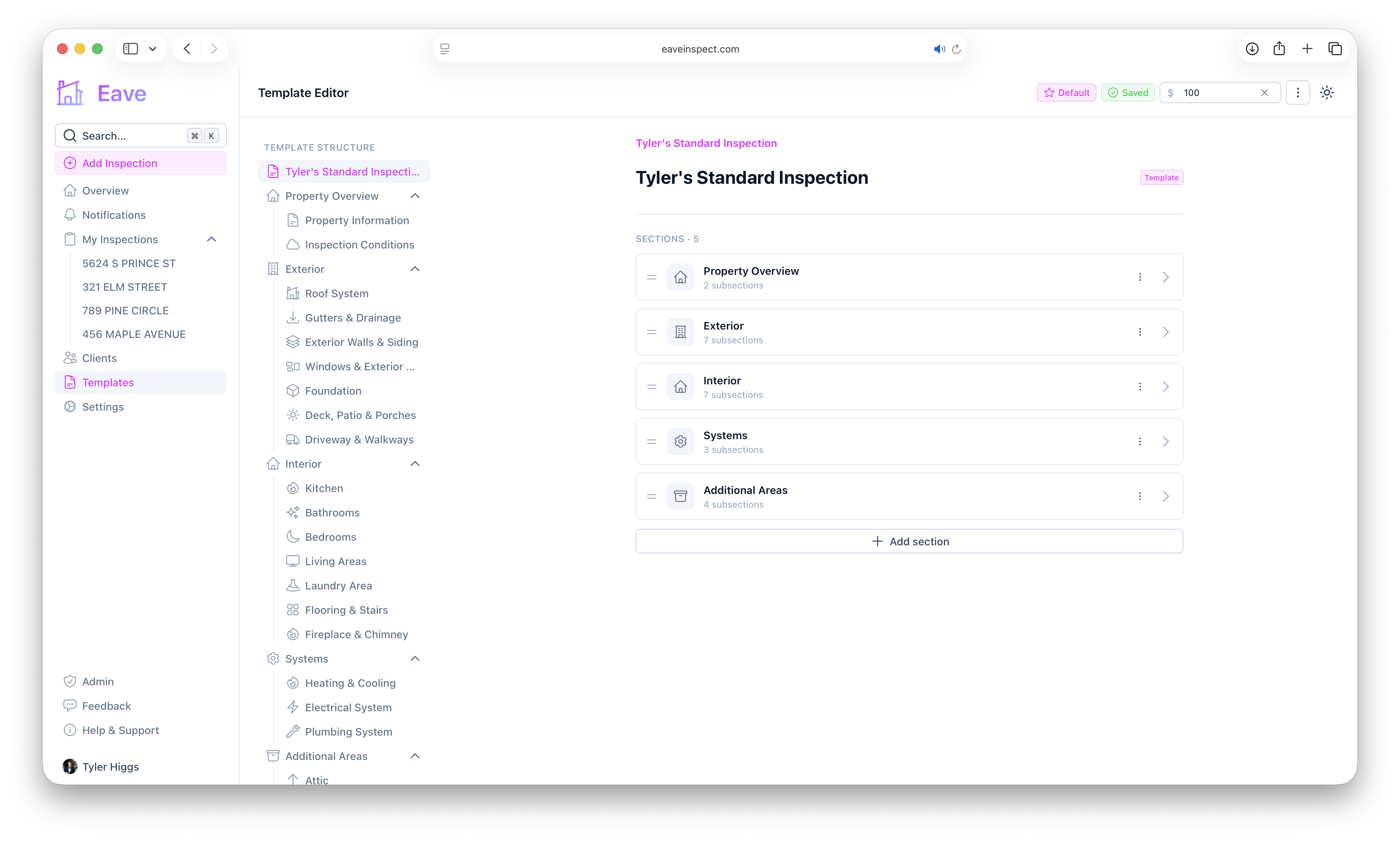
Task: Open the Interior section three-dot menu
Action: pyautogui.click(x=1139, y=387)
